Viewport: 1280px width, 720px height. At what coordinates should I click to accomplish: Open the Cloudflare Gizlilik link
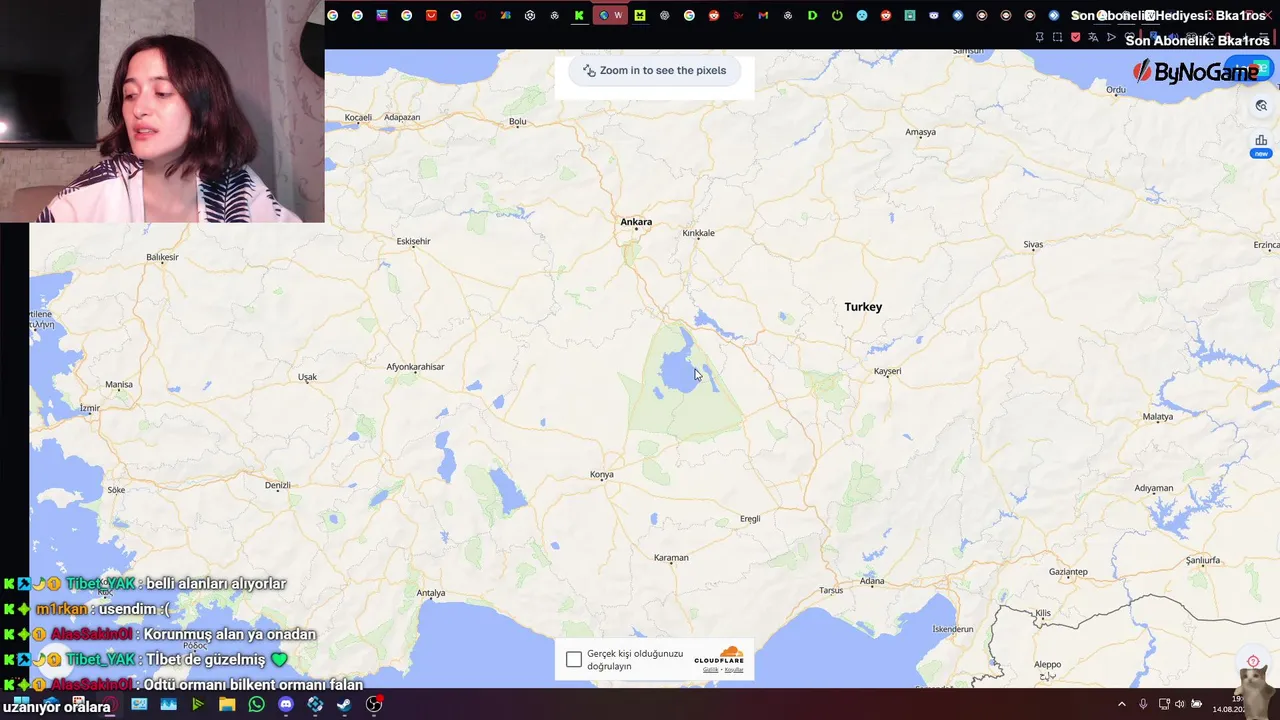(x=711, y=670)
